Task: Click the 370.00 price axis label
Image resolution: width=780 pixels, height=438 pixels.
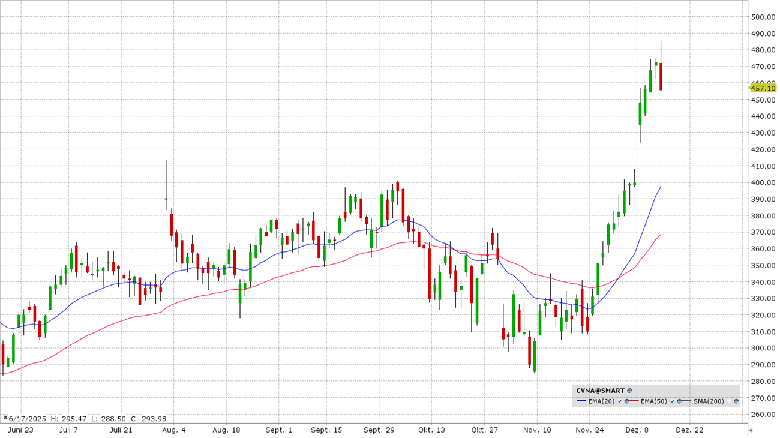Action: click(x=764, y=232)
